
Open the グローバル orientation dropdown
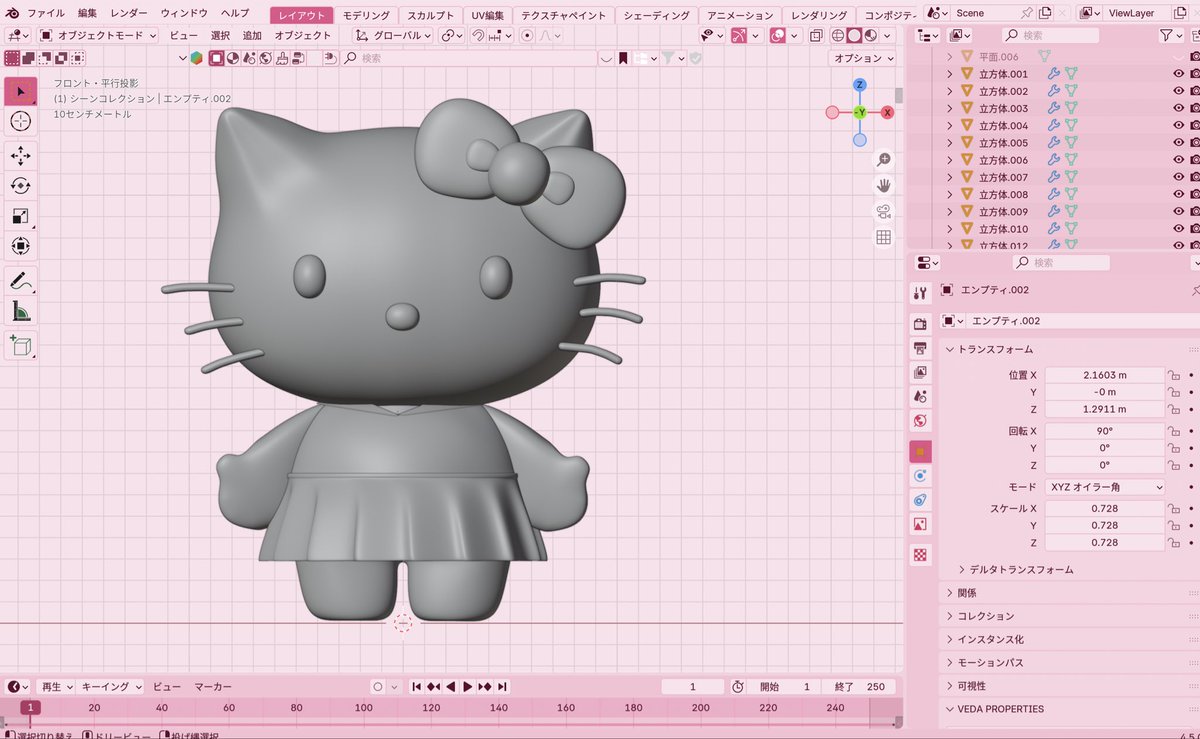coord(393,35)
